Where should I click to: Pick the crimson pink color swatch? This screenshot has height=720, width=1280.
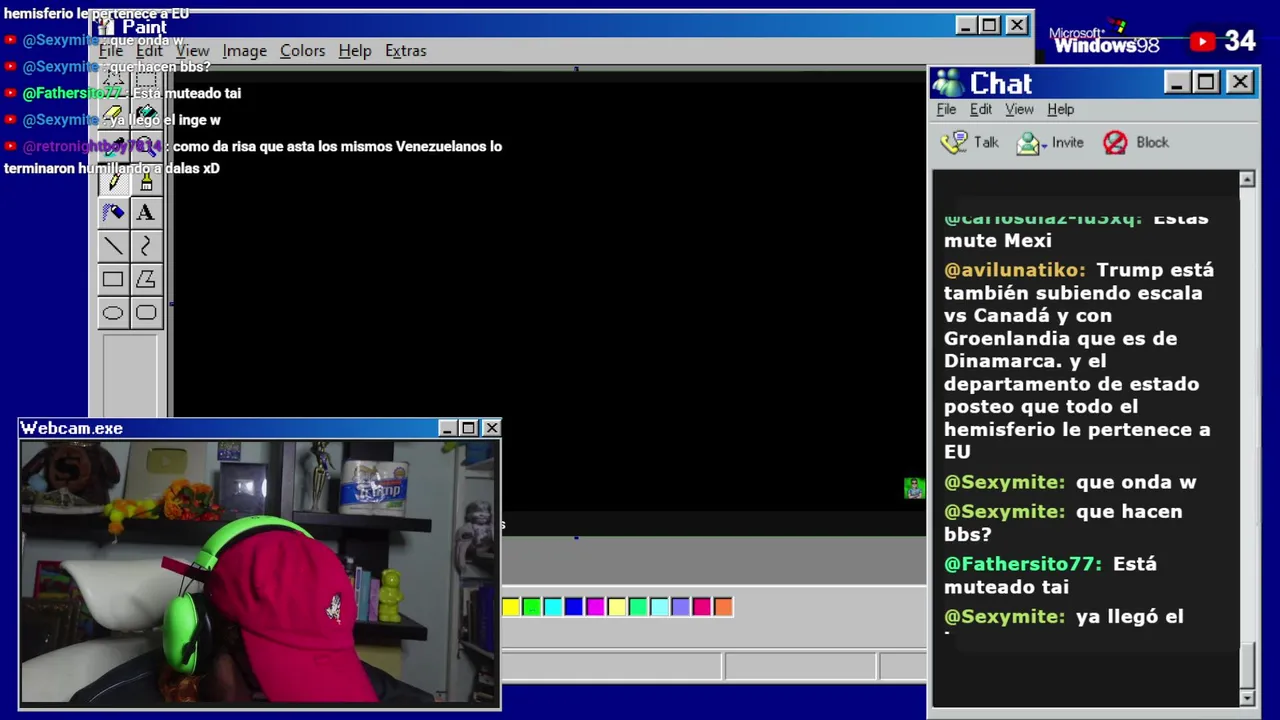pyautogui.click(x=702, y=606)
